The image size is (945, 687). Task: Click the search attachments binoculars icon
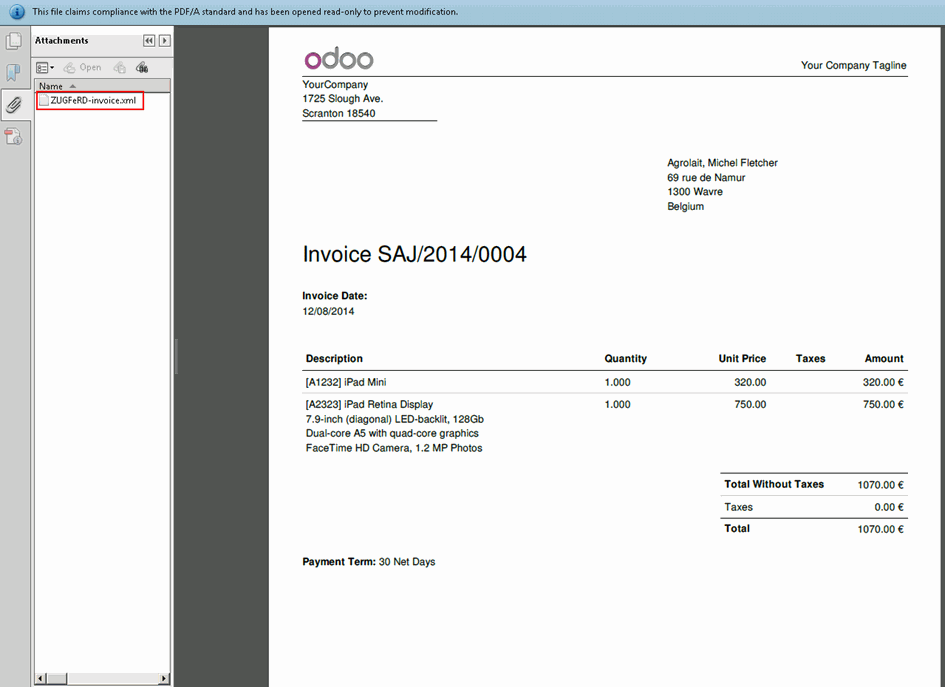[x=142, y=67]
